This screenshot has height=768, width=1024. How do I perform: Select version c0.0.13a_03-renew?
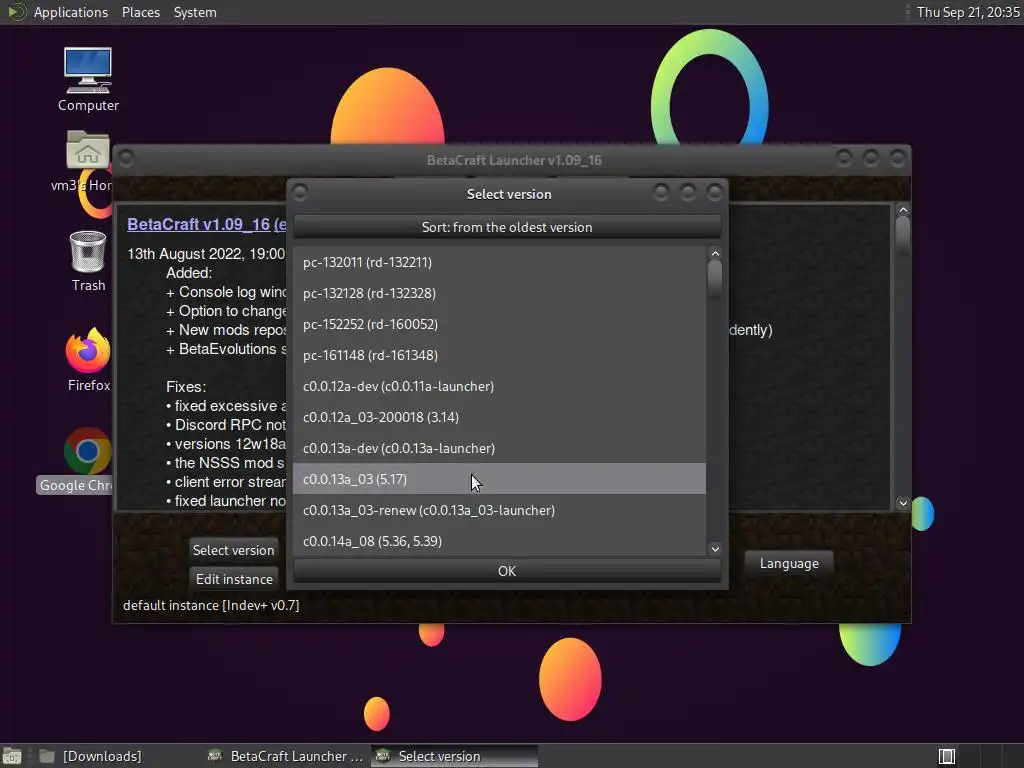499,510
